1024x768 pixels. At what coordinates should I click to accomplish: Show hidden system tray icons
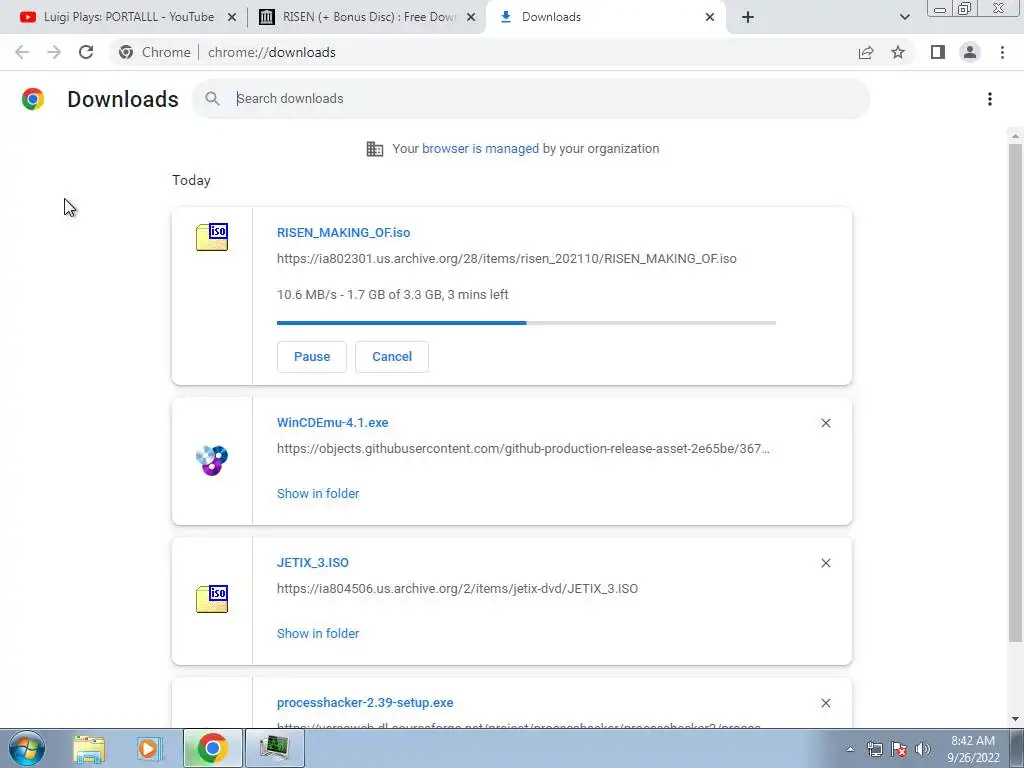coord(850,749)
